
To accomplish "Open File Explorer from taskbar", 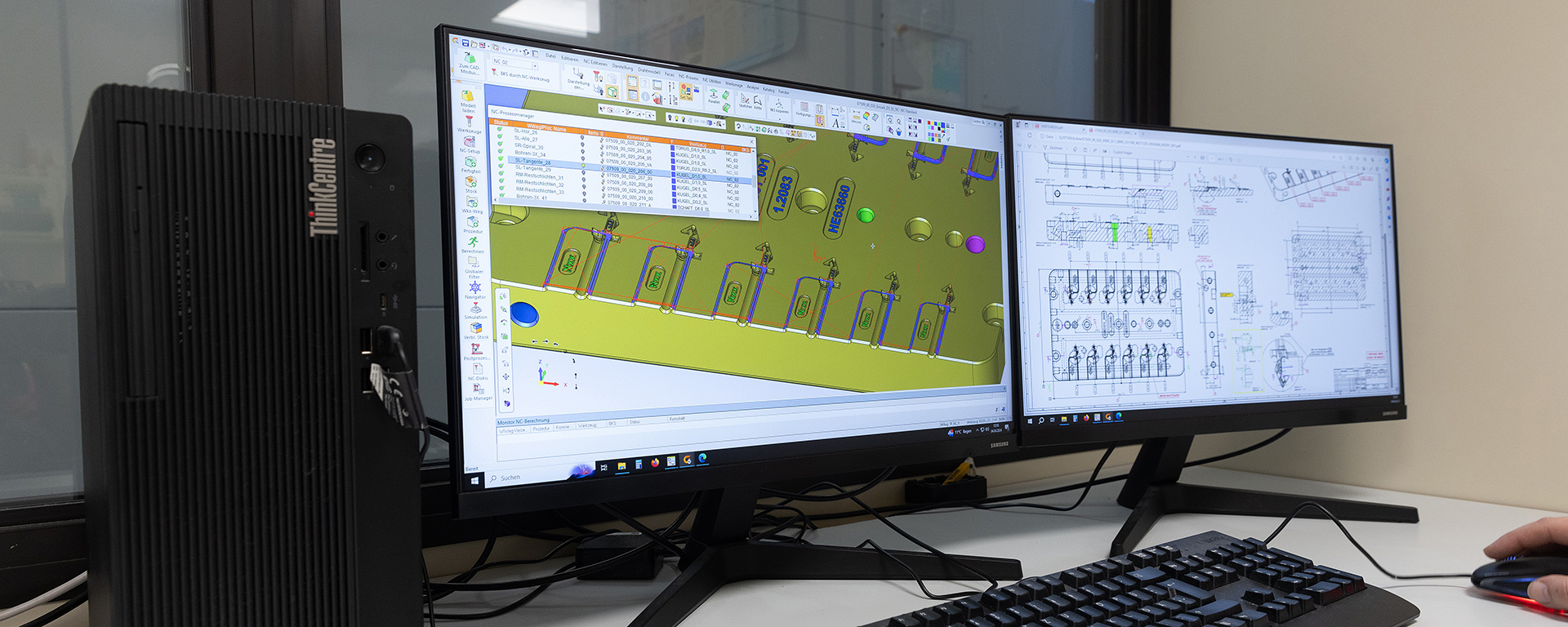I will coord(621,466).
